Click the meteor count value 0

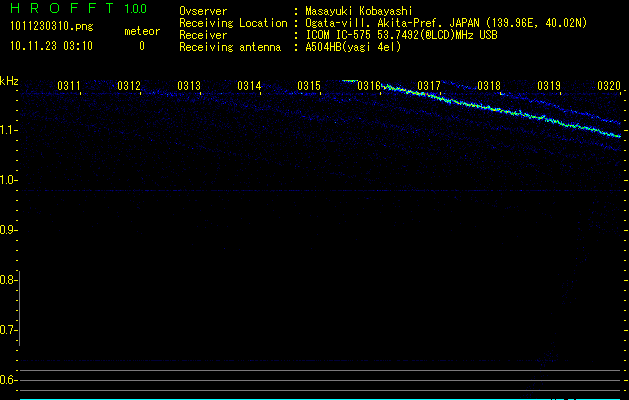(x=142, y=46)
